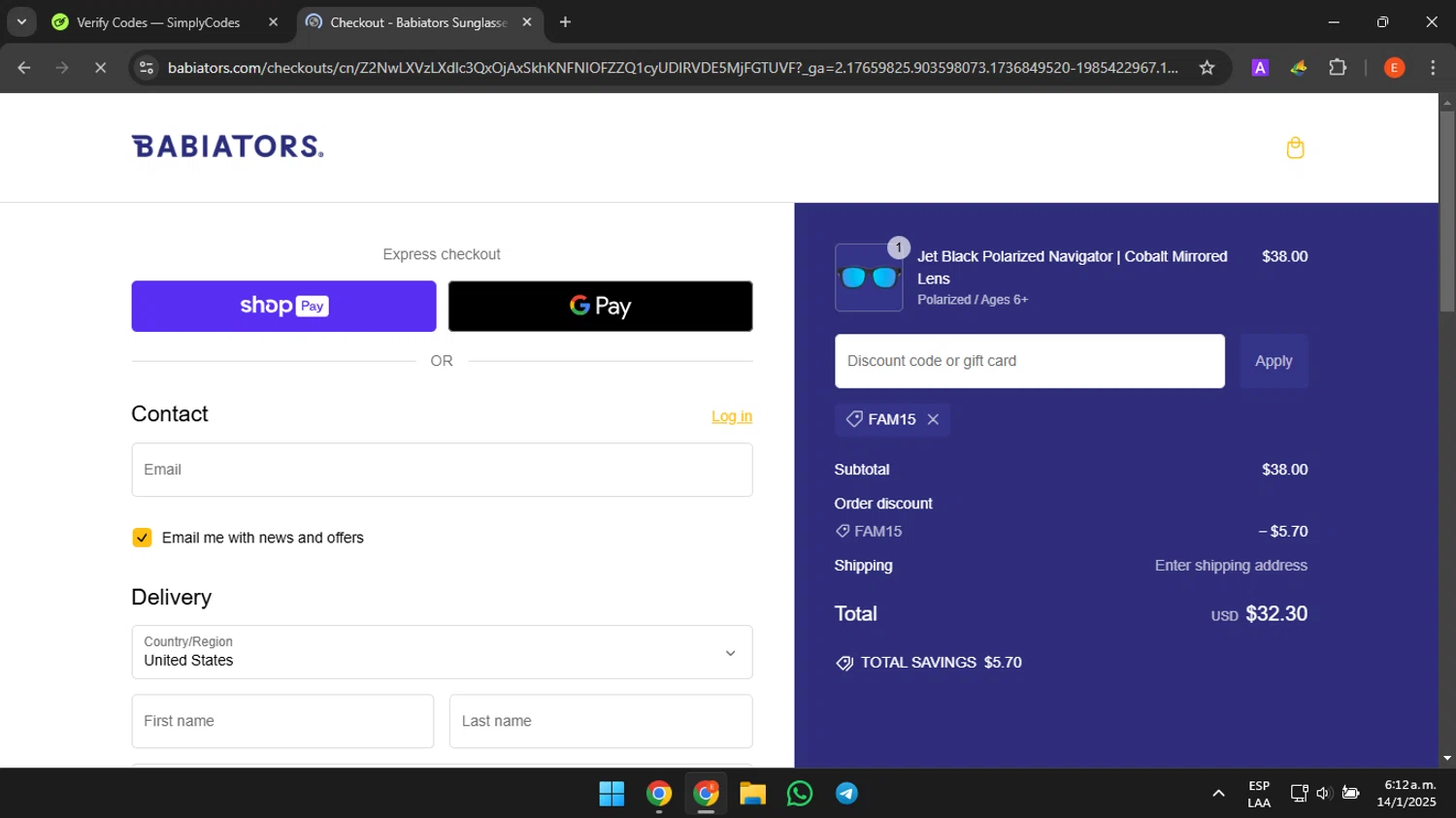This screenshot has height=818, width=1456.
Task: Click the browser address bar URL
Action: [x=673, y=68]
